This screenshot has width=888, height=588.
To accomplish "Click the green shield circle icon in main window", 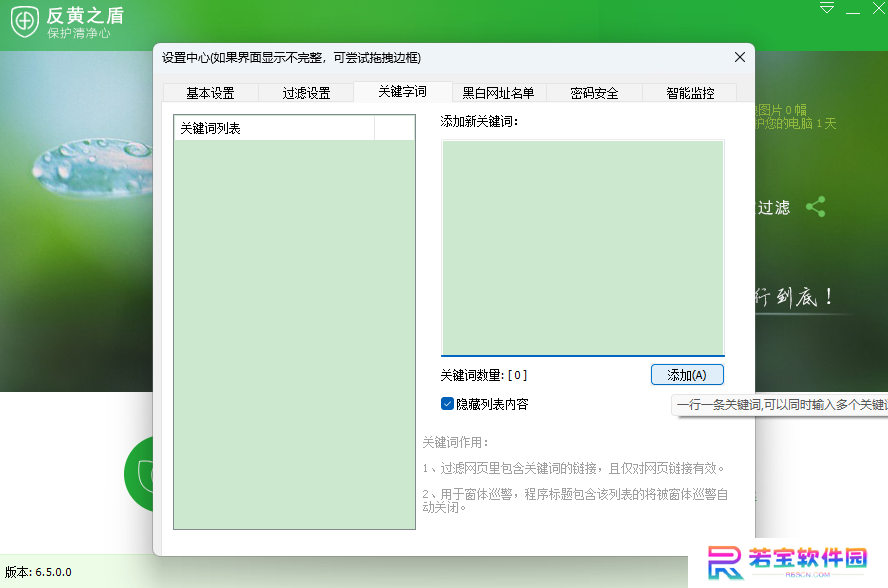I will pyautogui.click(x=139, y=474).
